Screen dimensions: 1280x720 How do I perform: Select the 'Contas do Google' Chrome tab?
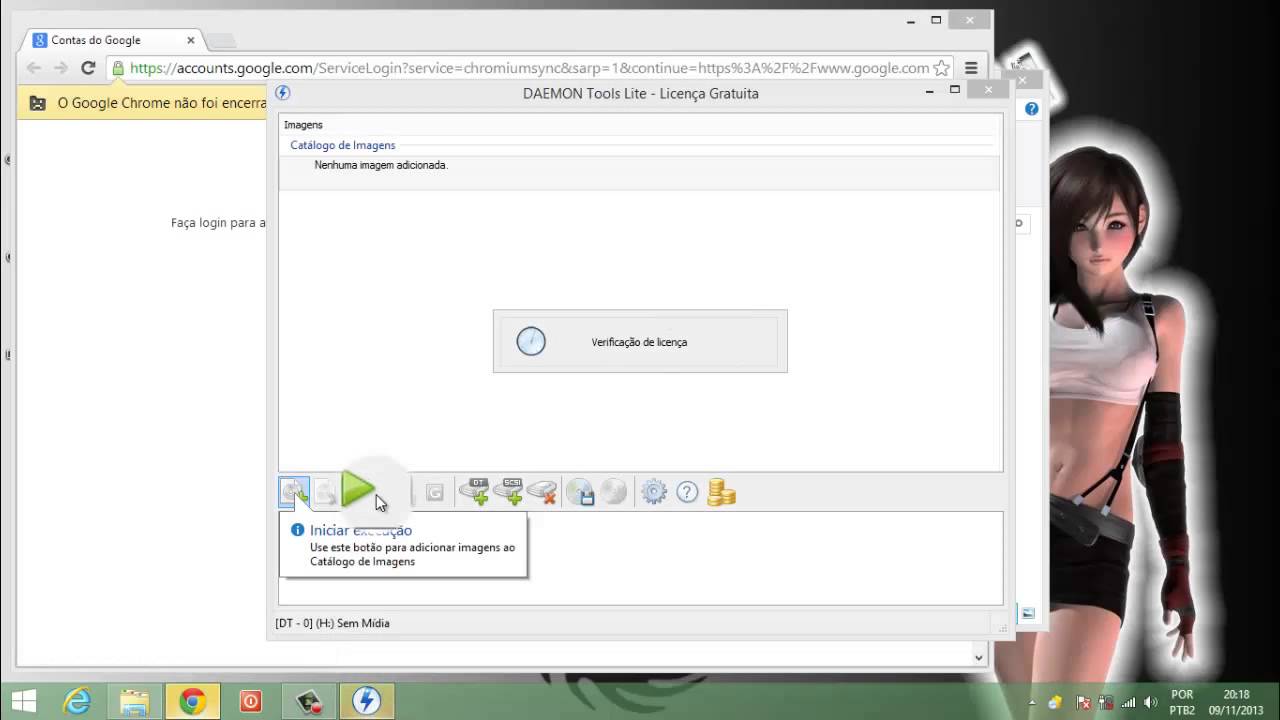[x=113, y=40]
